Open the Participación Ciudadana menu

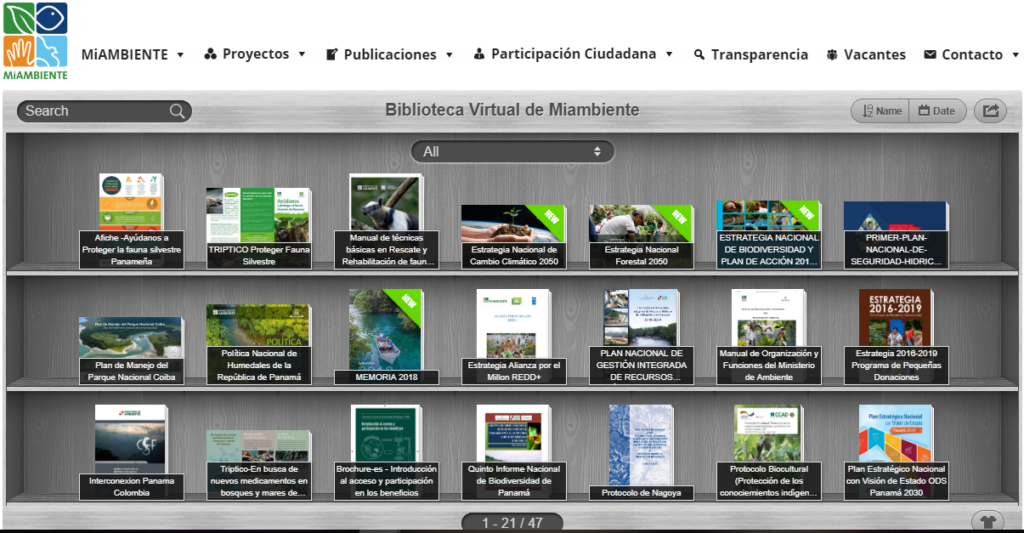pyautogui.click(x=573, y=54)
